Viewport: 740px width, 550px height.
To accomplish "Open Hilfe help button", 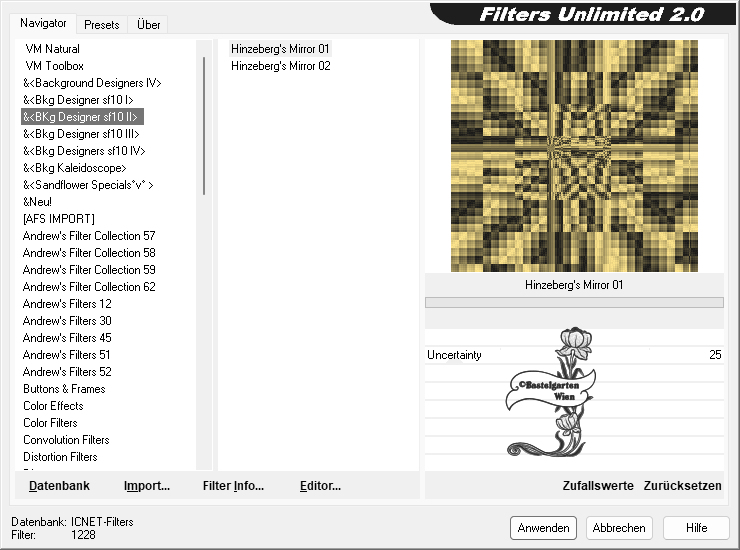I will pos(696,528).
